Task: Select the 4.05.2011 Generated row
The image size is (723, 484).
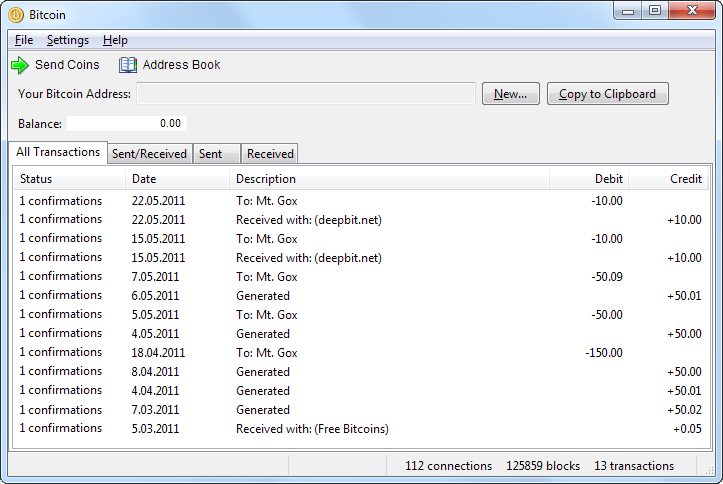Action: (x=361, y=334)
